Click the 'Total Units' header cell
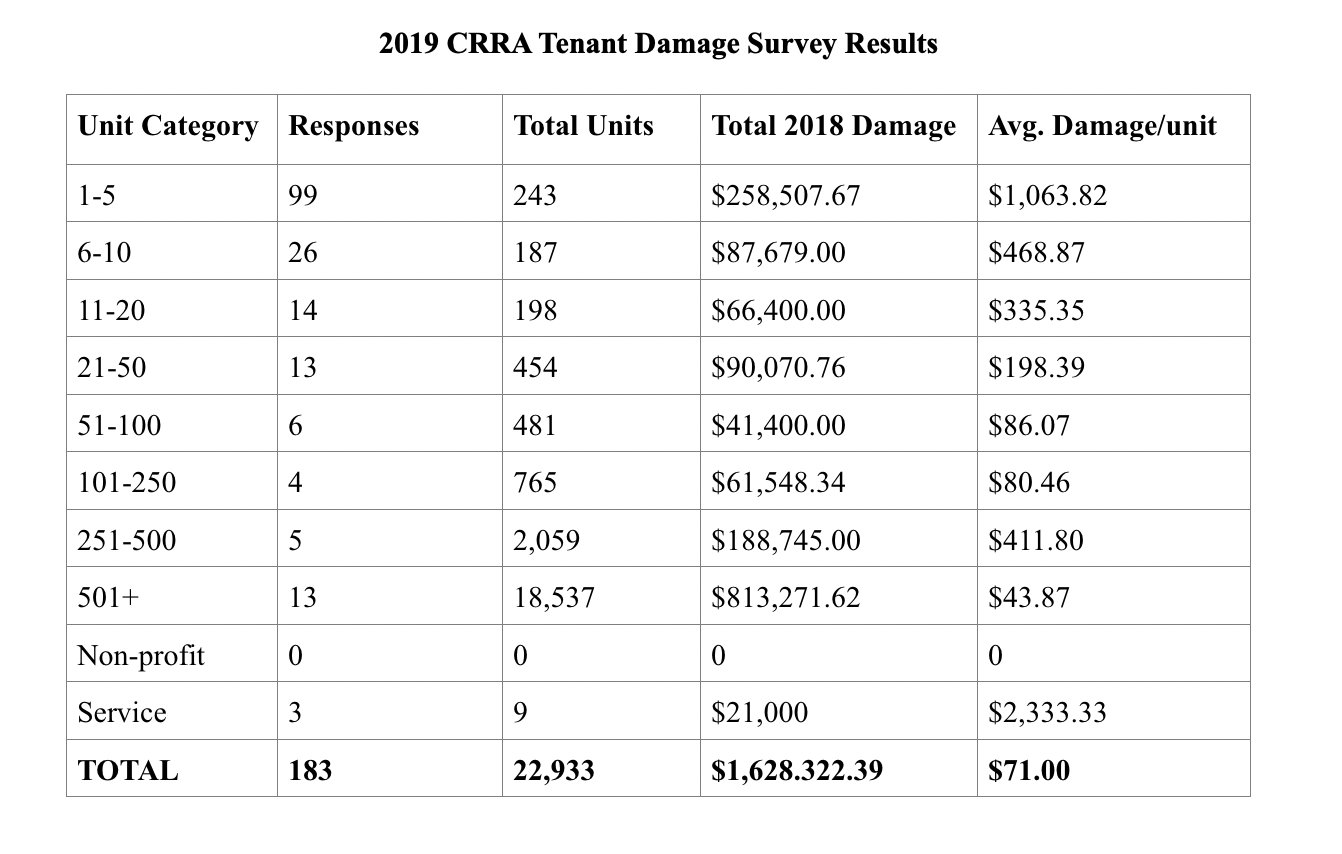 click(x=601, y=130)
